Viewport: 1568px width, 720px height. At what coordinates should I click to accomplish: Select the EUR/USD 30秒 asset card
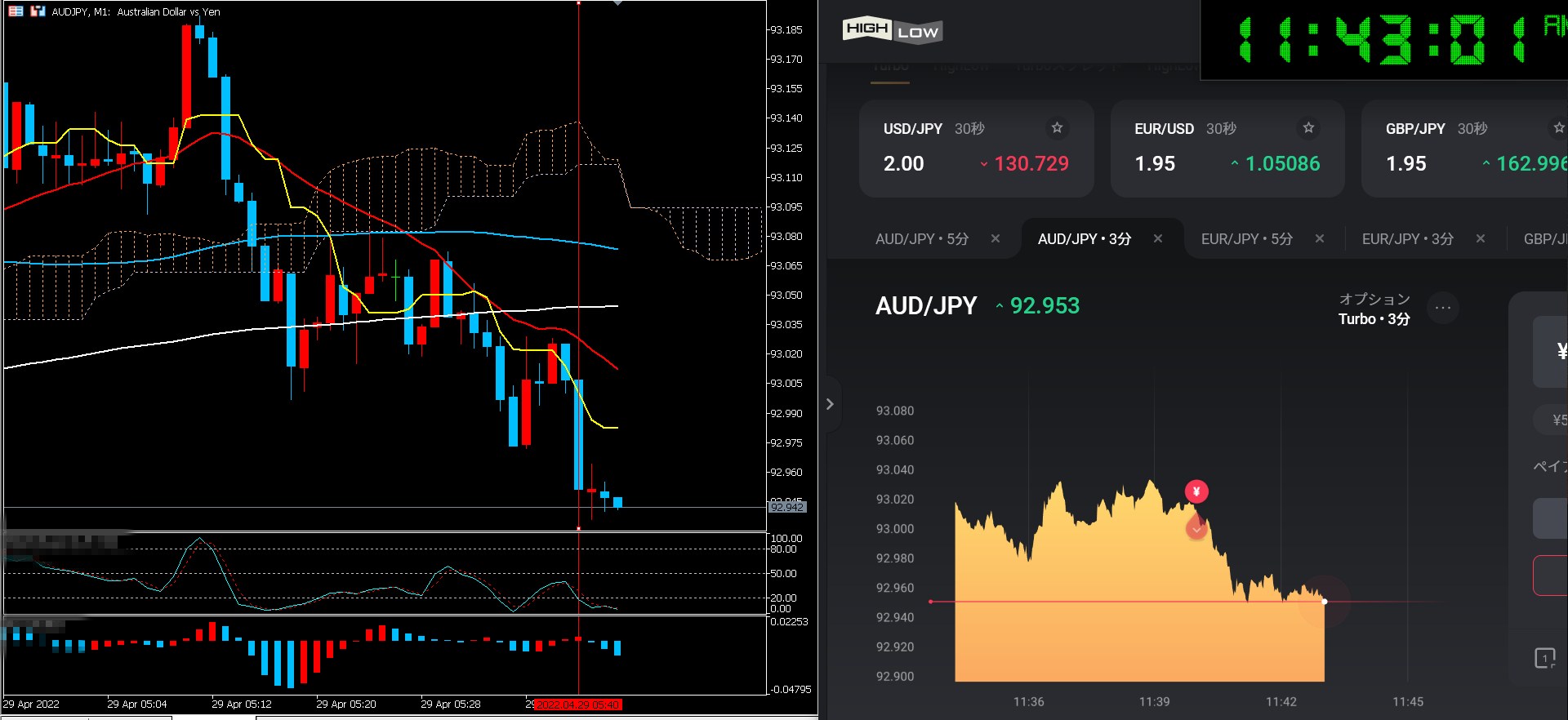(x=1227, y=149)
